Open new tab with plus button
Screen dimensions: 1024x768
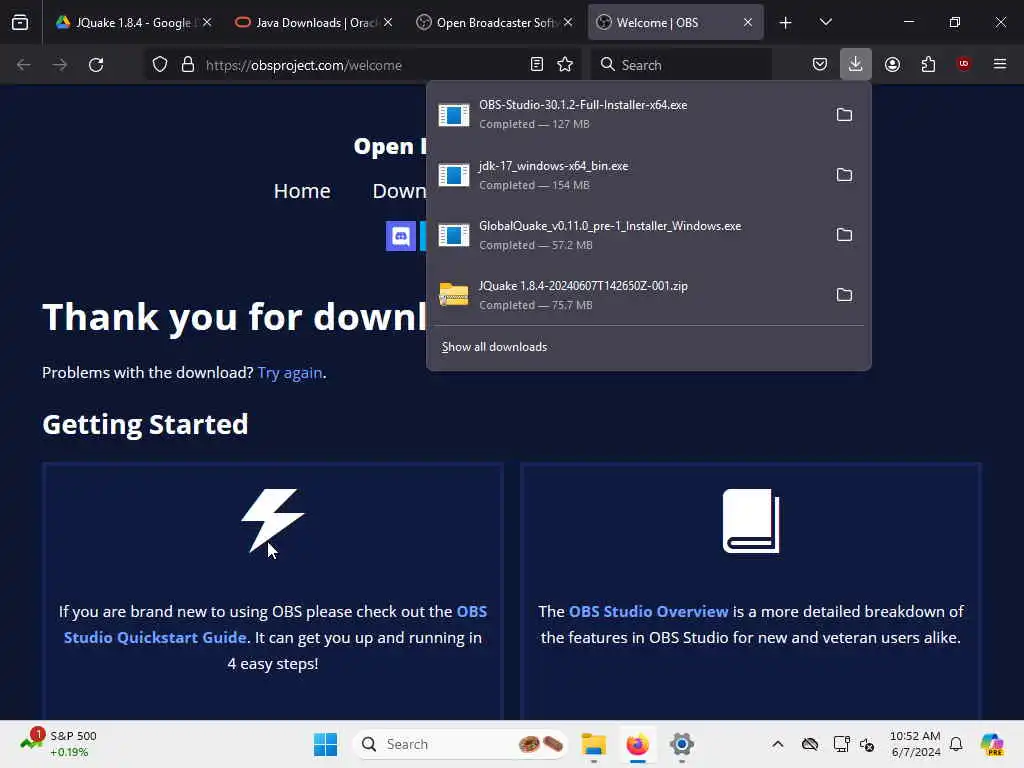coord(786,23)
